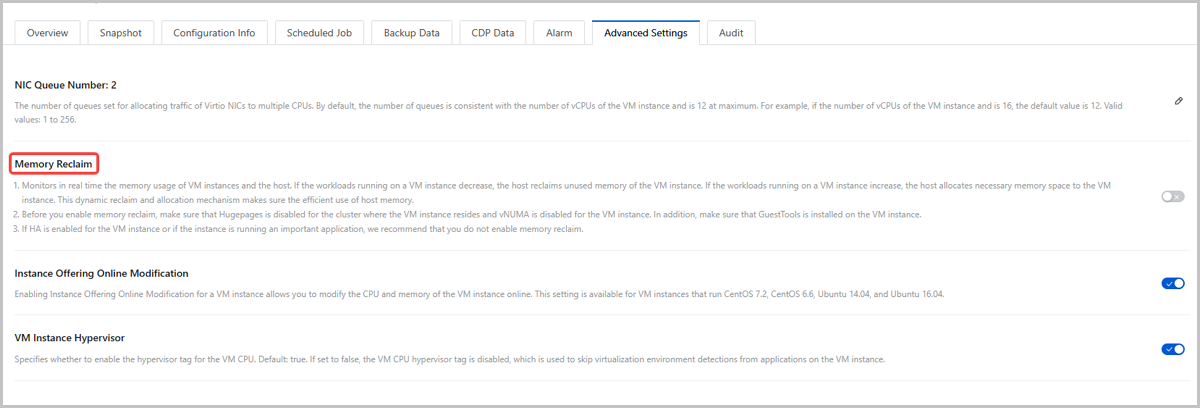Open the Overview tab
1200x408 pixels.
point(47,33)
